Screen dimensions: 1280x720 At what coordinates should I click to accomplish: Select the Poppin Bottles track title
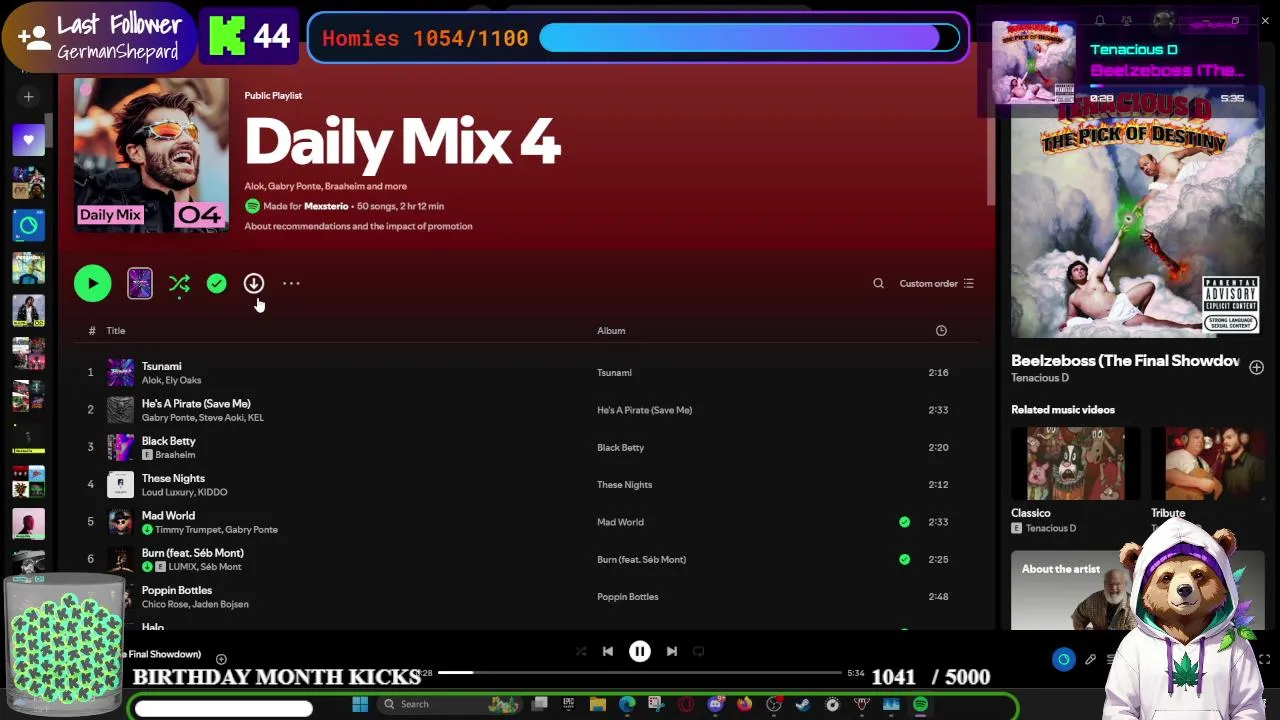(177, 590)
